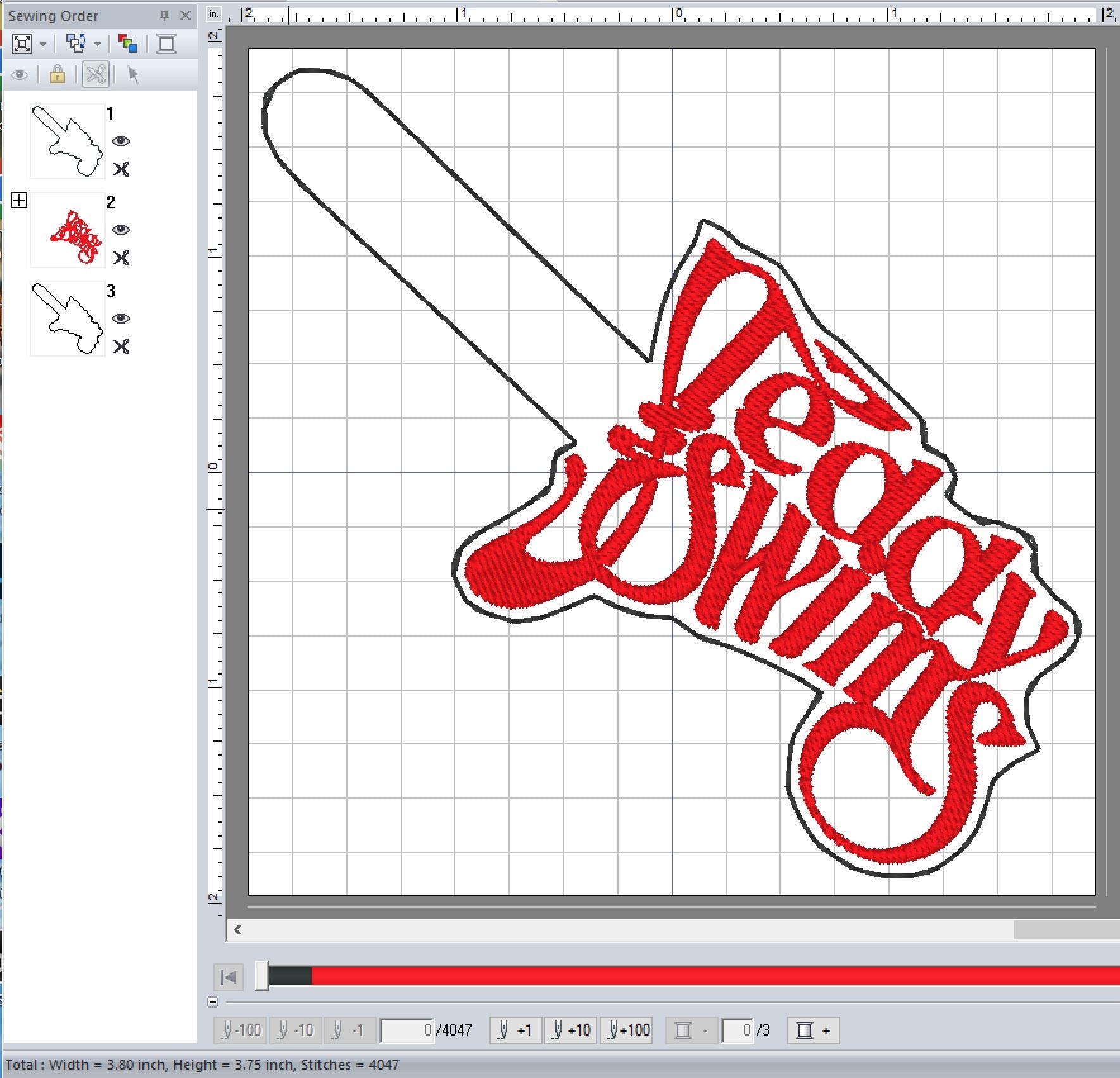This screenshot has height=1078, width=1120.
Task: Toggle trim scissors on sewing order item 1
Action: click(x=121, y=169)
